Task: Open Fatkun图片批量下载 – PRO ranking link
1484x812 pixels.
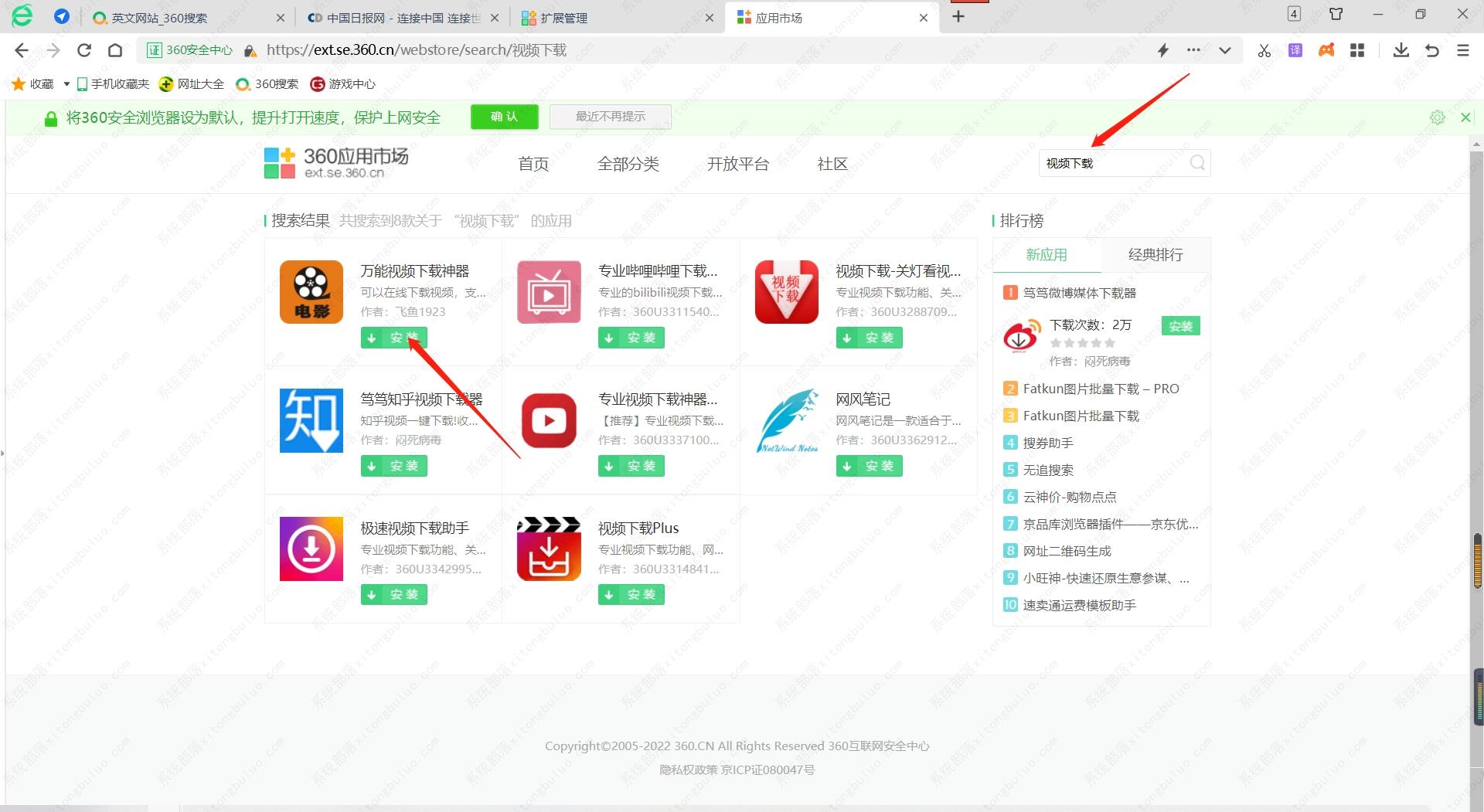Action: 1101,389
